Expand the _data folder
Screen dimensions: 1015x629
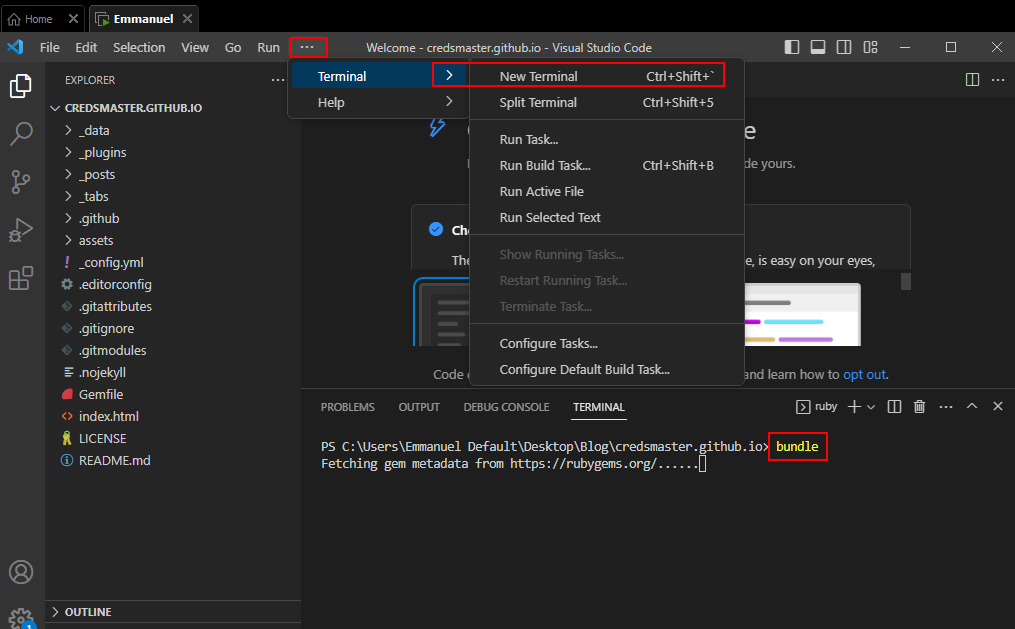point(173,130)
